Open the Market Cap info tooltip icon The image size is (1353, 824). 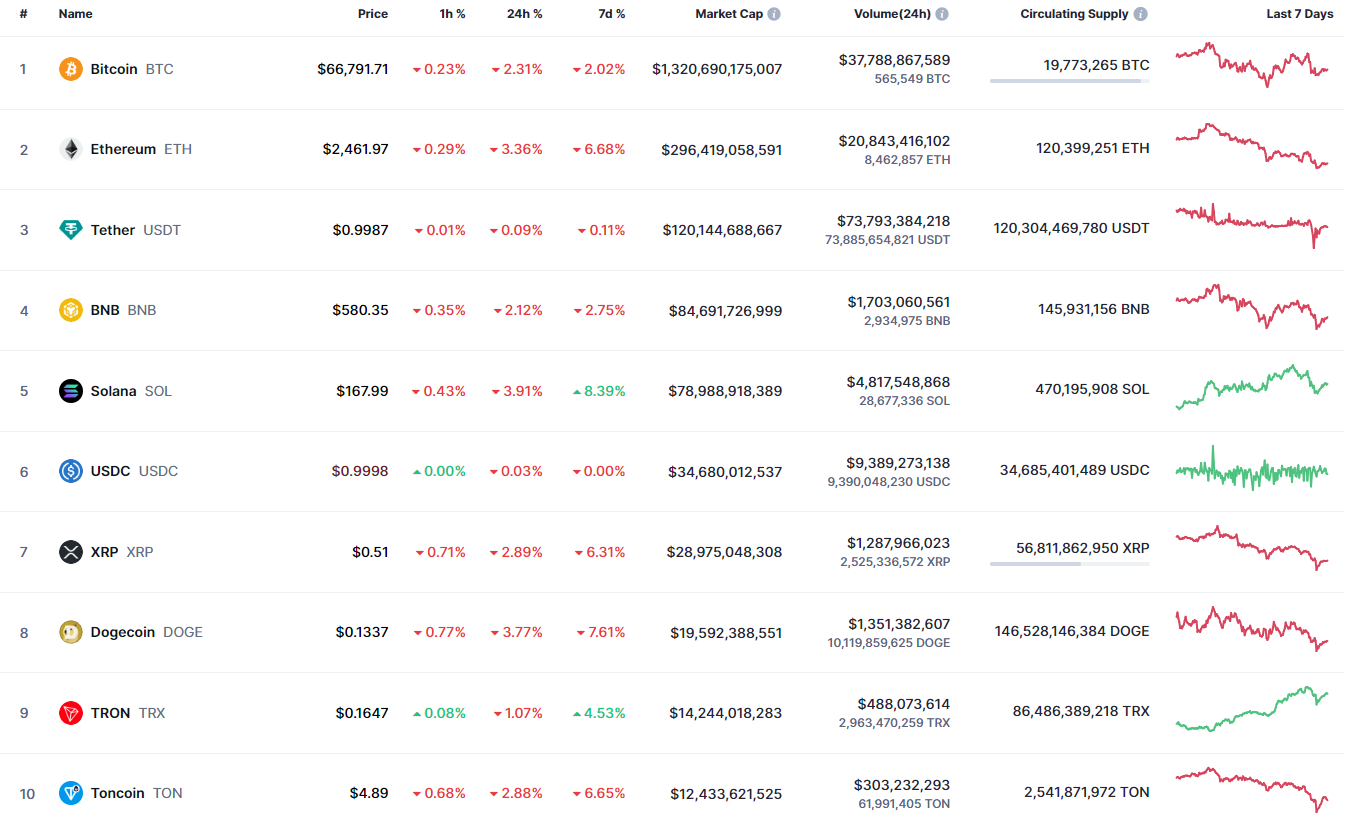774,14
